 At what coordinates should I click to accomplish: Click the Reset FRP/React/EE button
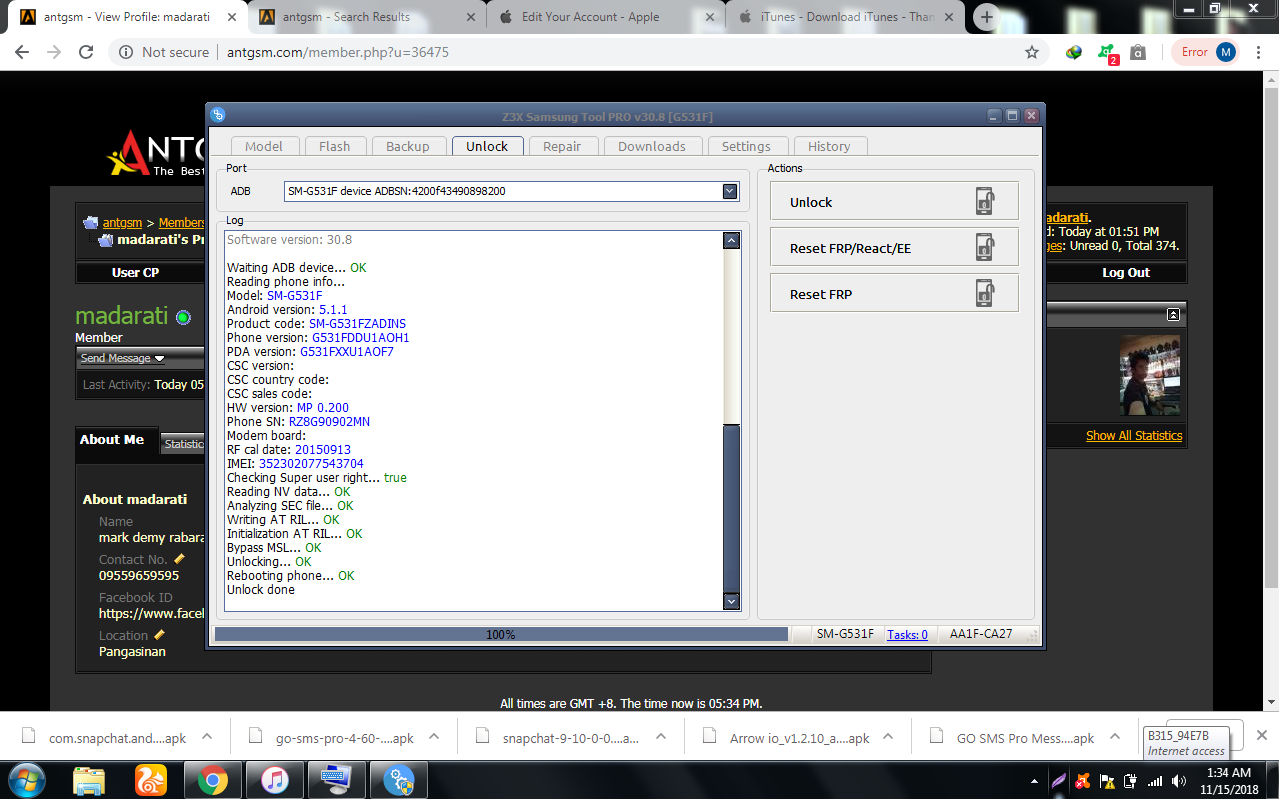(894, 248)
